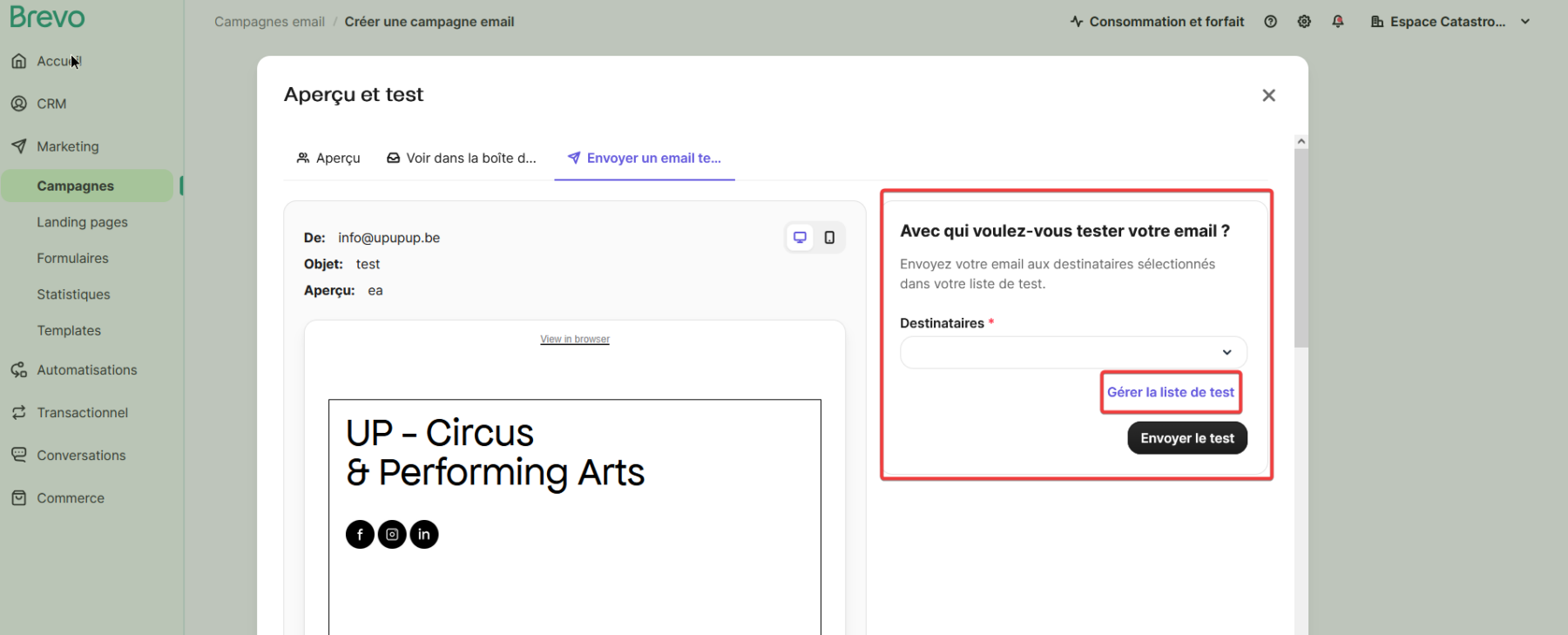The width and height of the screenshot is (1568, 635).
Task: Click Gérer la liste de test link
Action: [x=1170, y=393]
